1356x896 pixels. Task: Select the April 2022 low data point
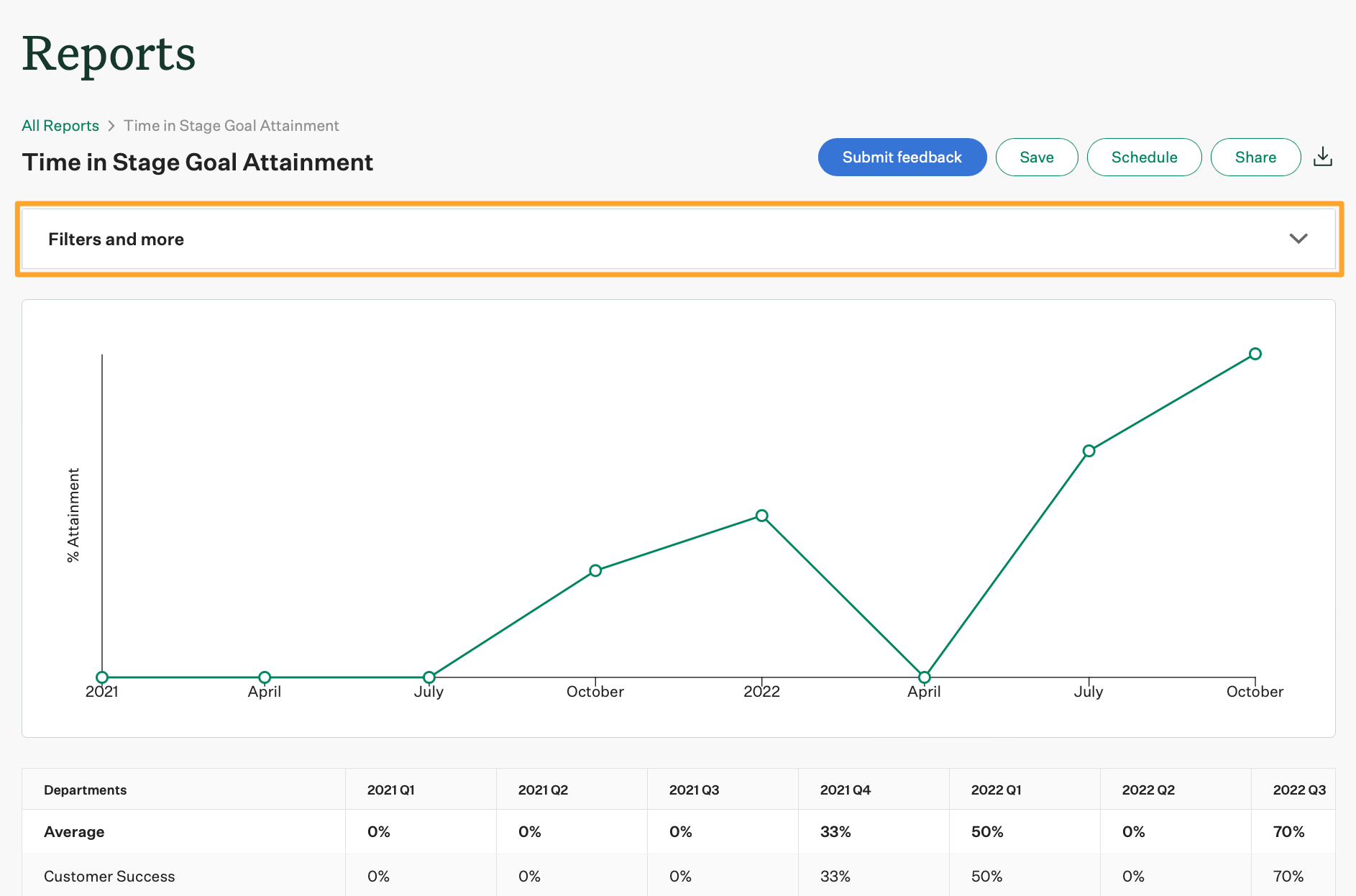(924, 677)
